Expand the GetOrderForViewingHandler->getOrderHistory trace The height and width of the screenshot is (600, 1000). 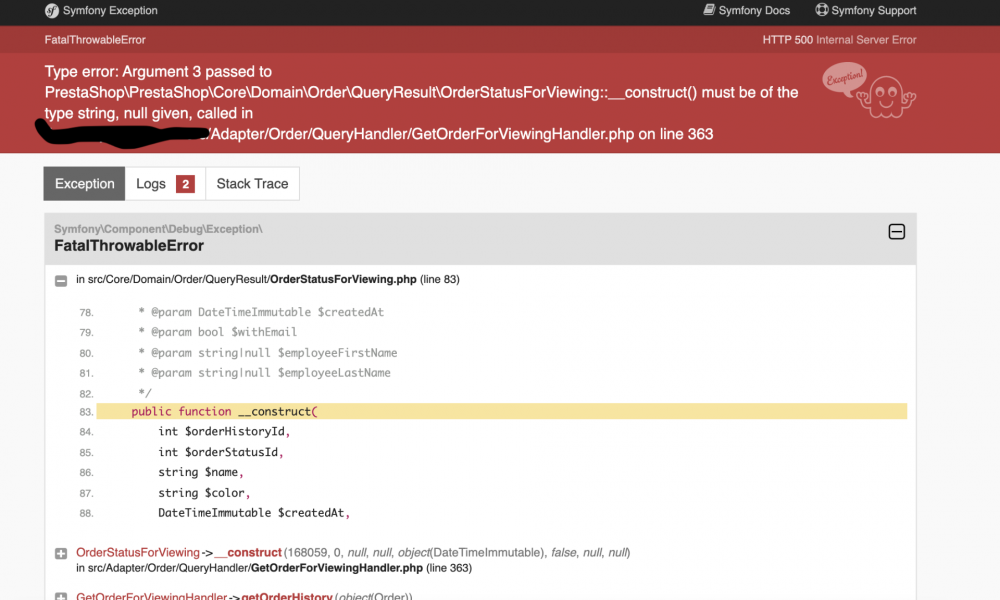coord(61,597)
